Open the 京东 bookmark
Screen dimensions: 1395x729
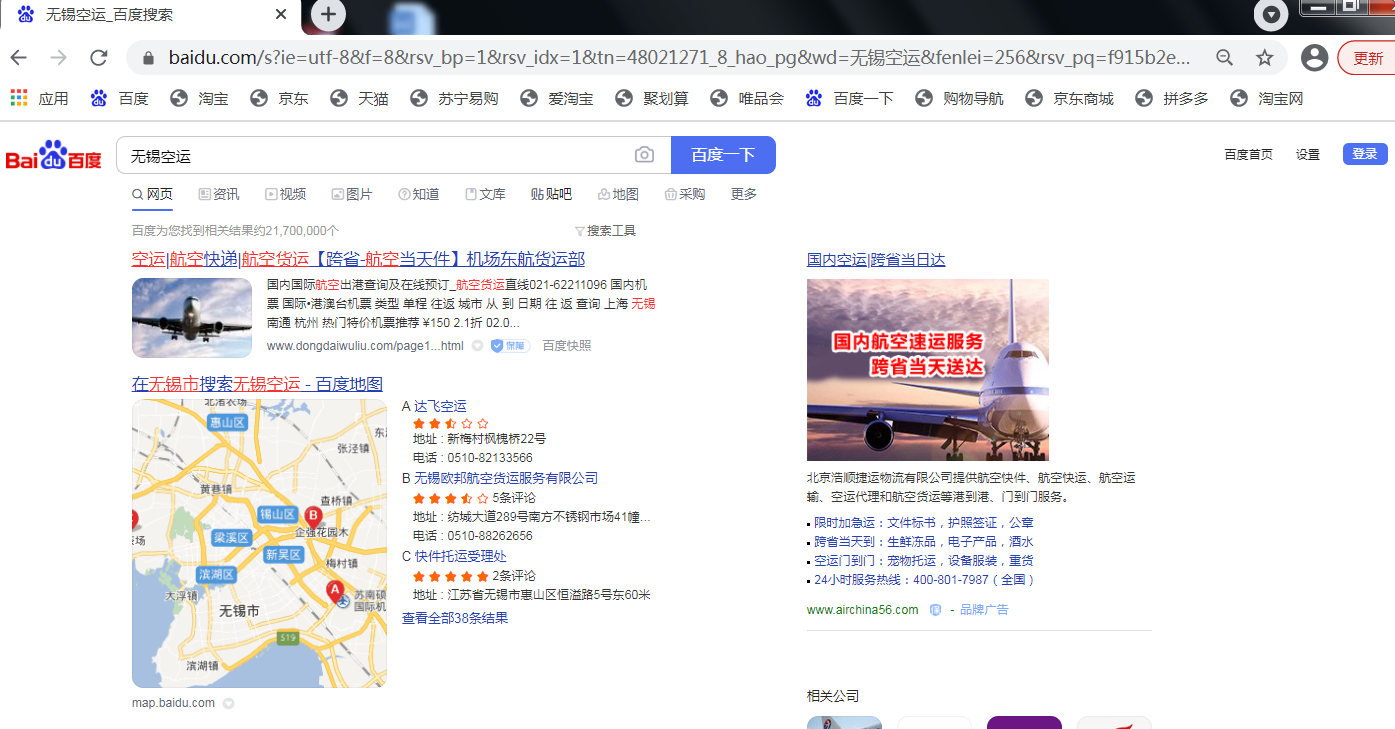pyautogui.click(x=279, y=98)
